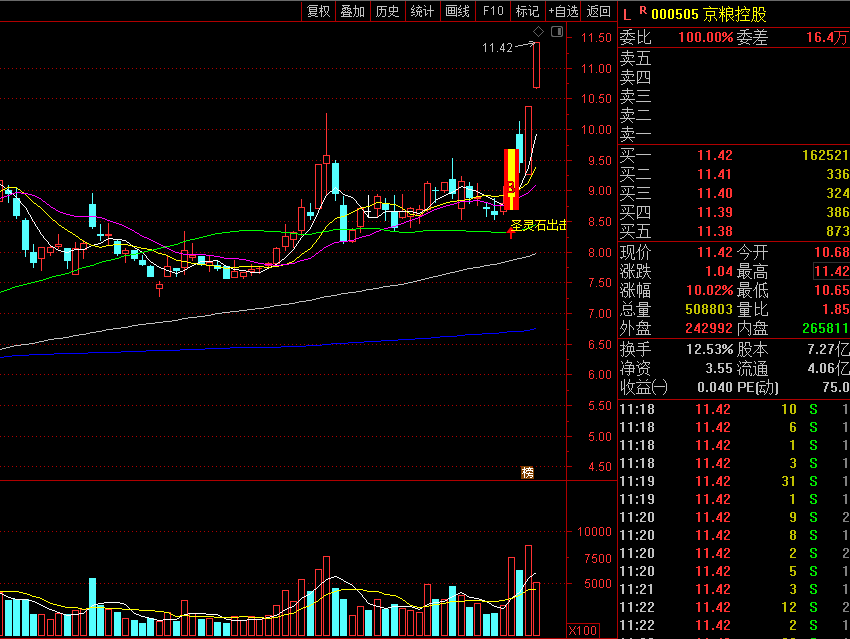Select the latest limit-up candlestick
The height and width of the screenshot is (639, 850).
[536, 65]
